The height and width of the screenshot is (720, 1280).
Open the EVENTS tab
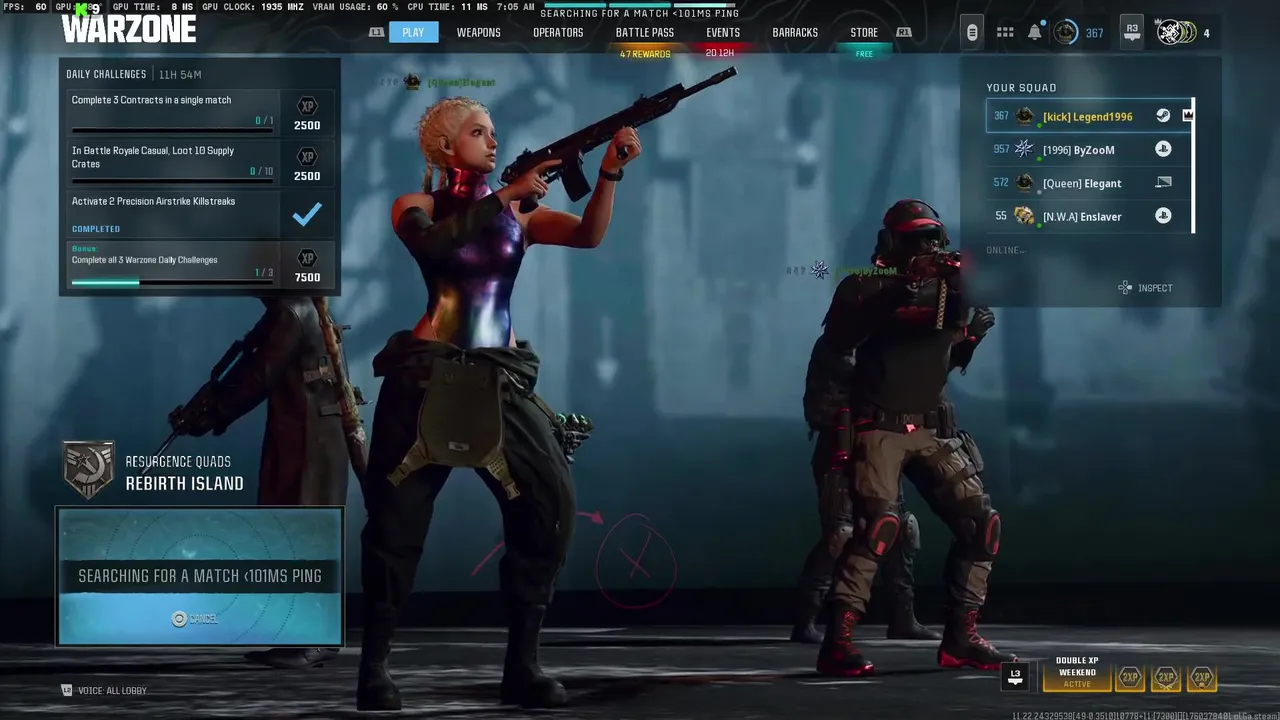click(x=723, y=32)
